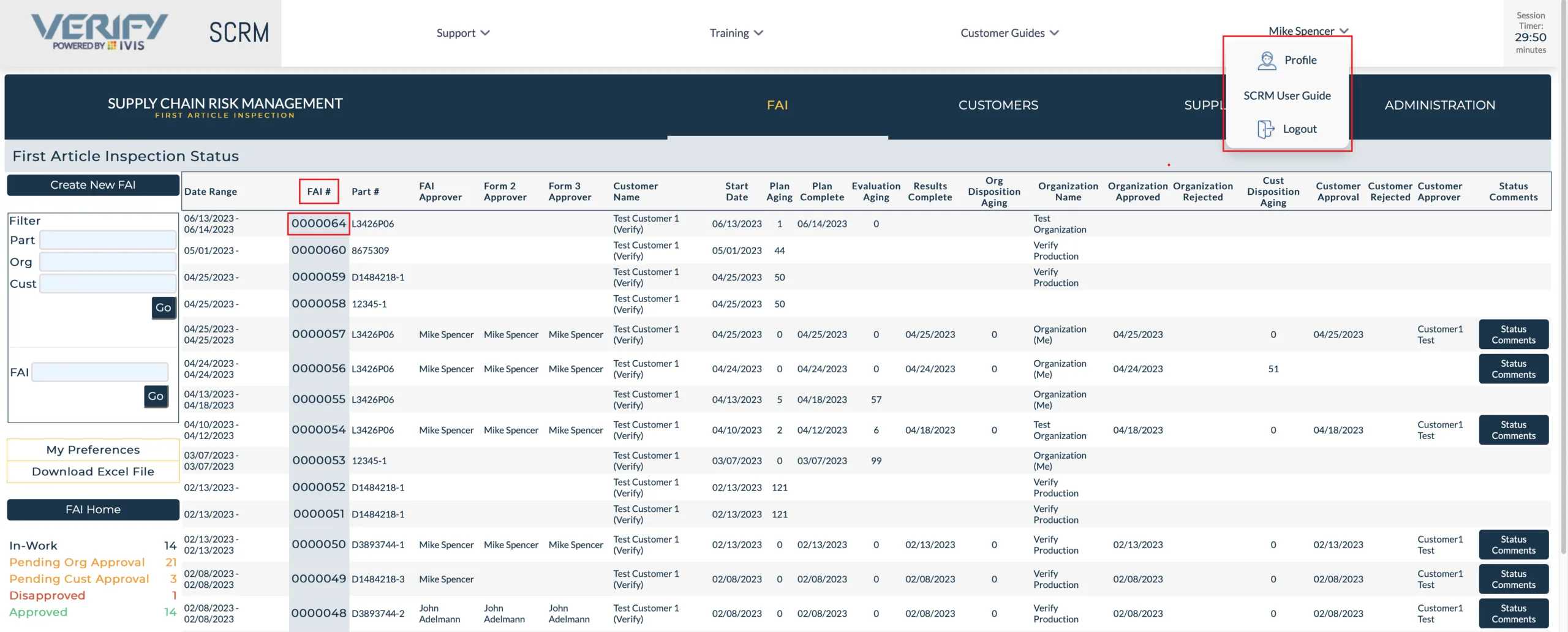Click the FAI Home button
Viewport: 1568px width, 632px height.
[x=93, y=510]
